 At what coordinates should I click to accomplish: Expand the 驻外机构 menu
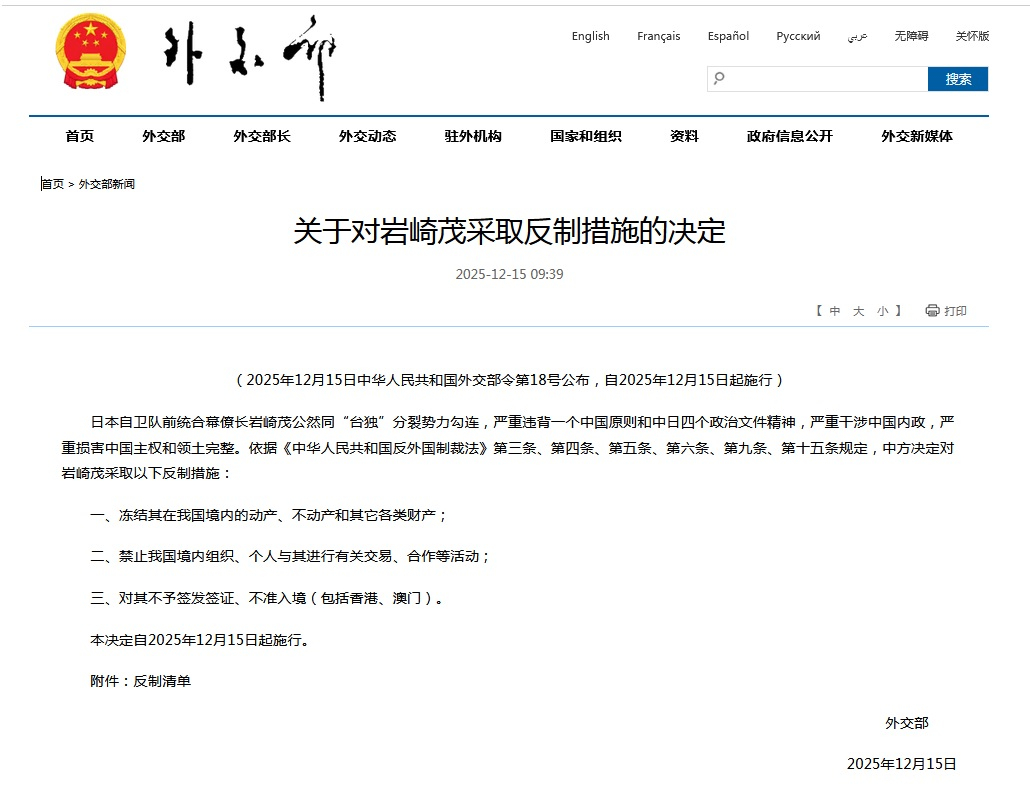473,136
